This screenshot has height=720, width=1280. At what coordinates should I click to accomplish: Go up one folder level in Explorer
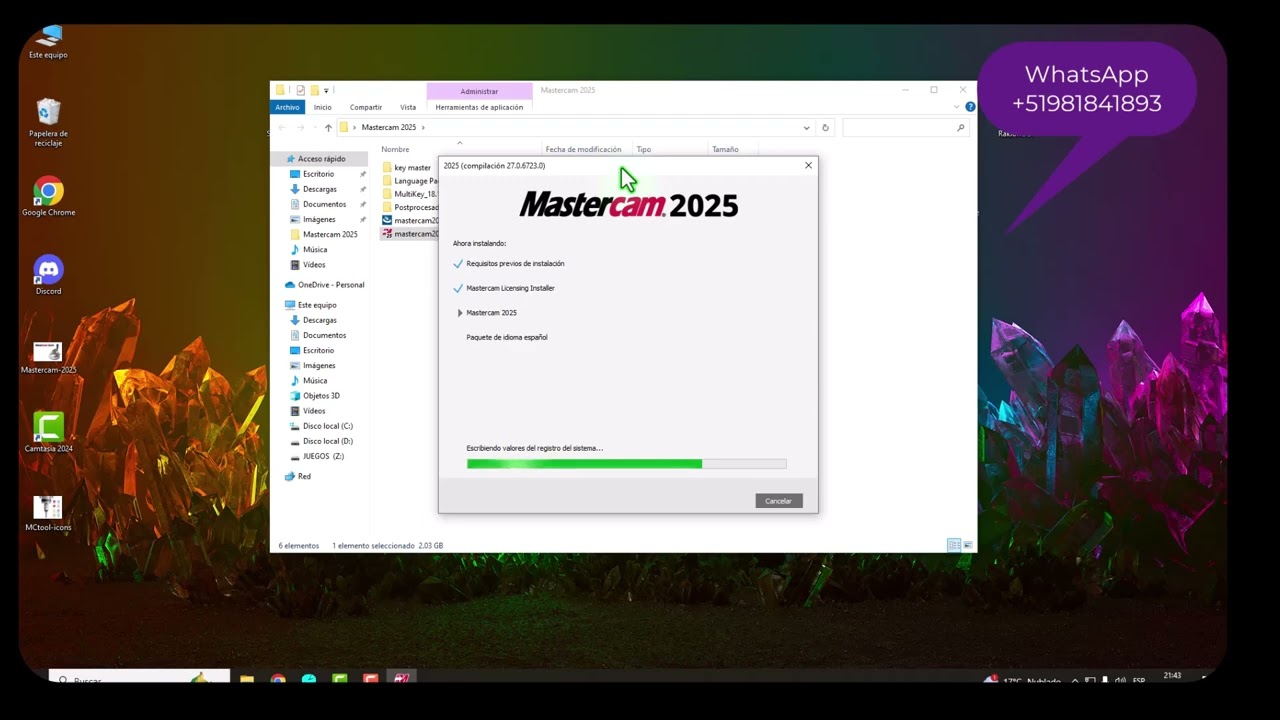click(328, 128)
